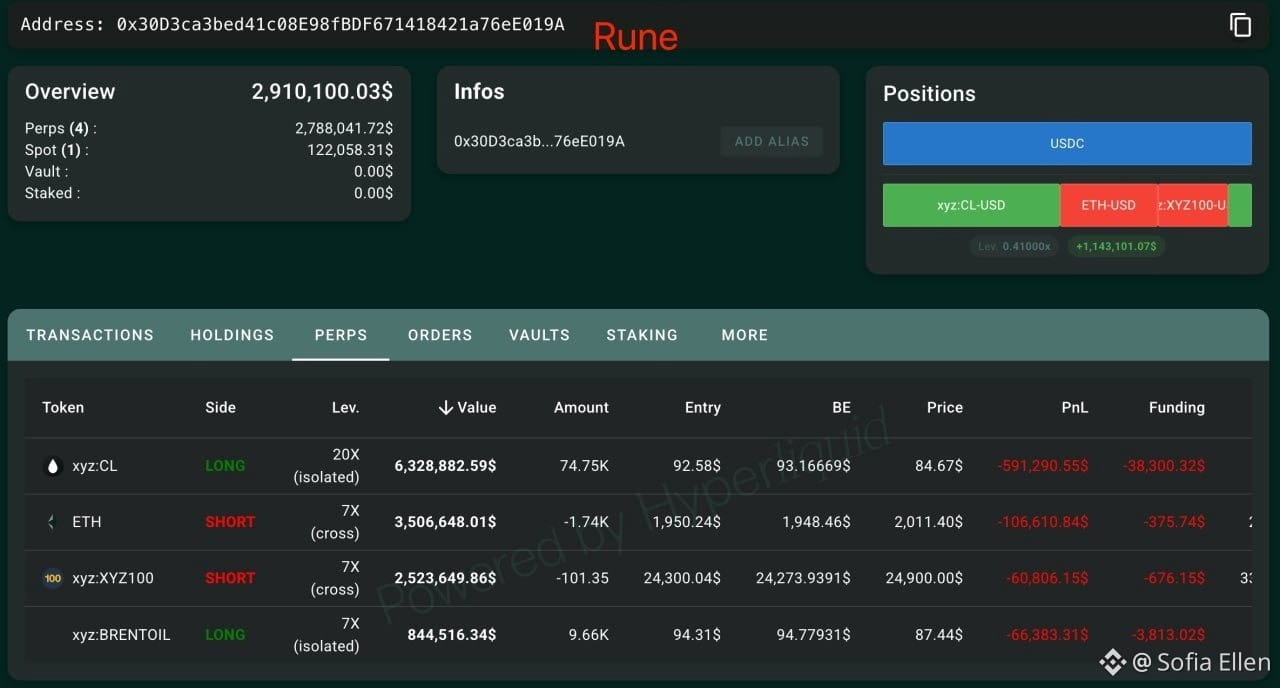This screenshot has height=688, width=1280.
Task: Click the BE value 24,273.9391$
Action: tap(804, 578)
